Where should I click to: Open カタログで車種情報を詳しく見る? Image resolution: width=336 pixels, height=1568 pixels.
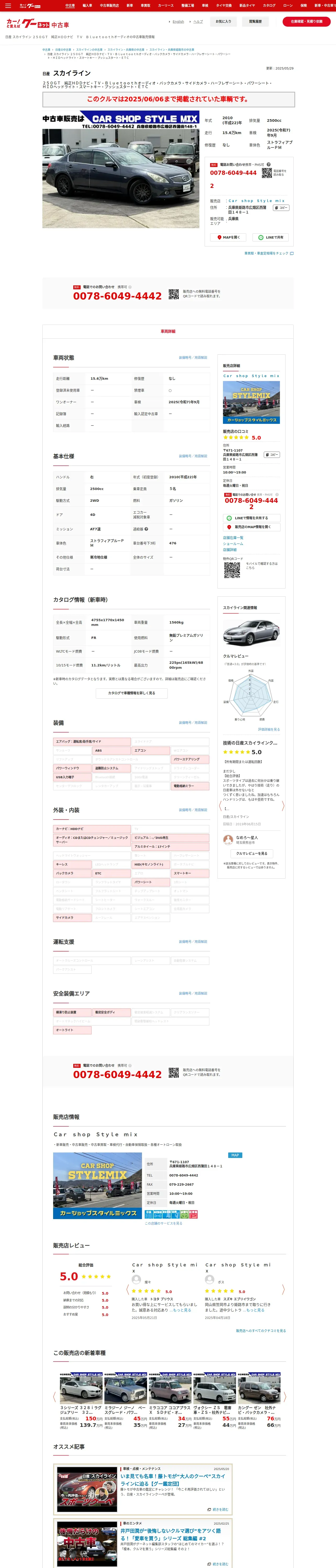tap(132, 693)
